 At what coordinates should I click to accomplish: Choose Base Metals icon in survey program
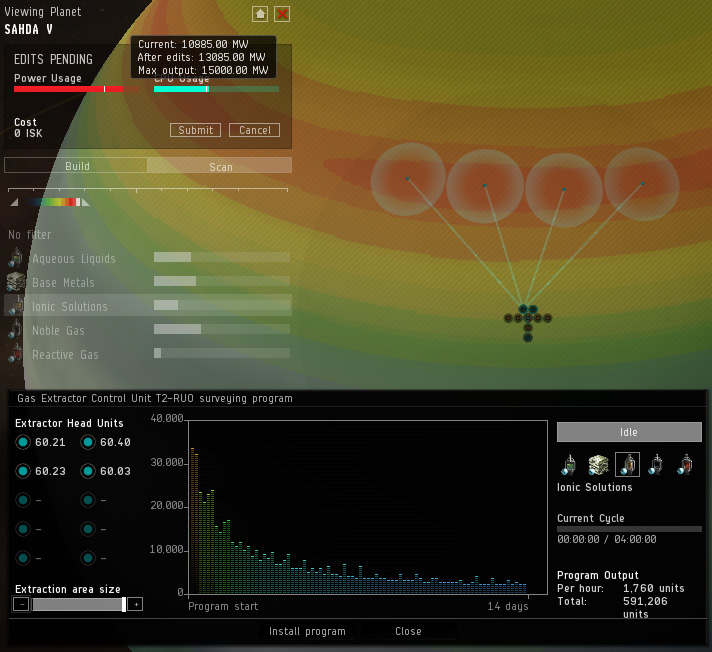(x=598, y=464)
